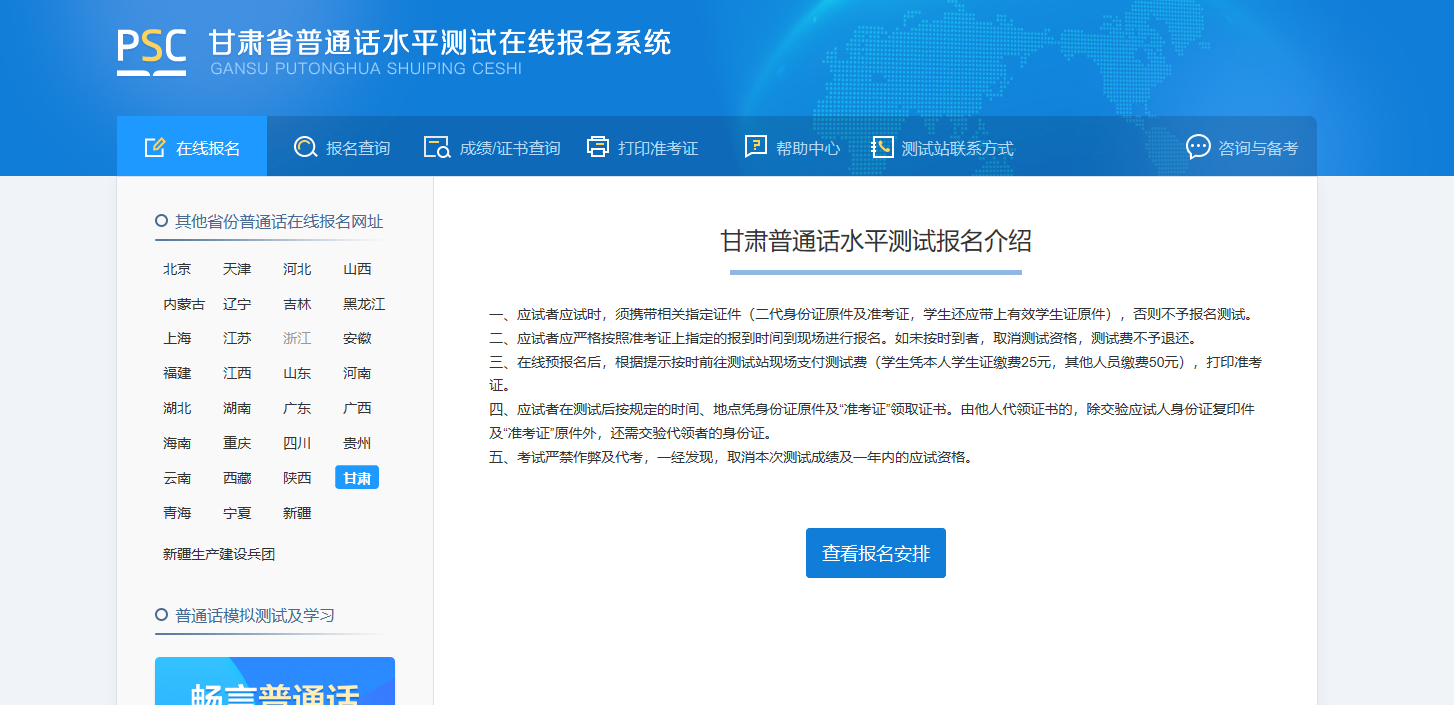This screenshot has width=1454, height=705.
Task: Click the PSC logo in header
Action: [151, 50]
